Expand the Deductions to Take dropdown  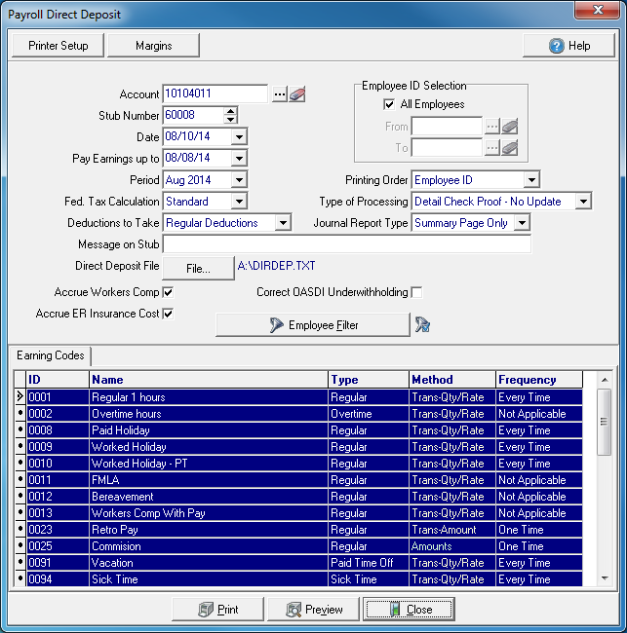(283, 223)
